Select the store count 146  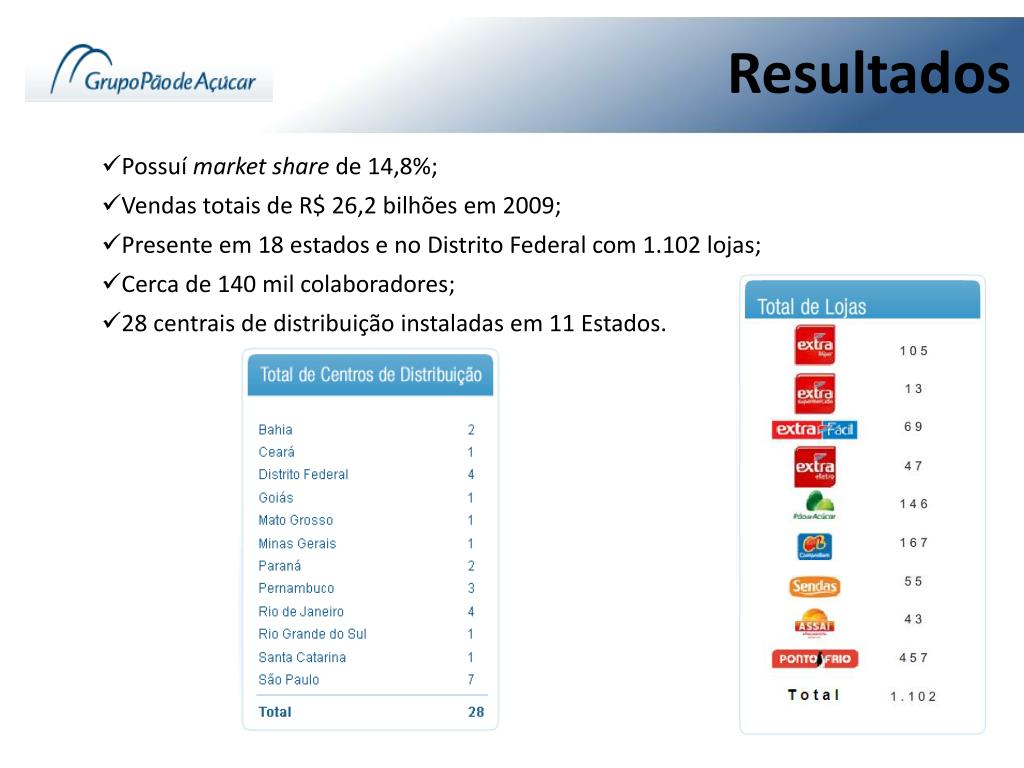(x=914, y=504)
